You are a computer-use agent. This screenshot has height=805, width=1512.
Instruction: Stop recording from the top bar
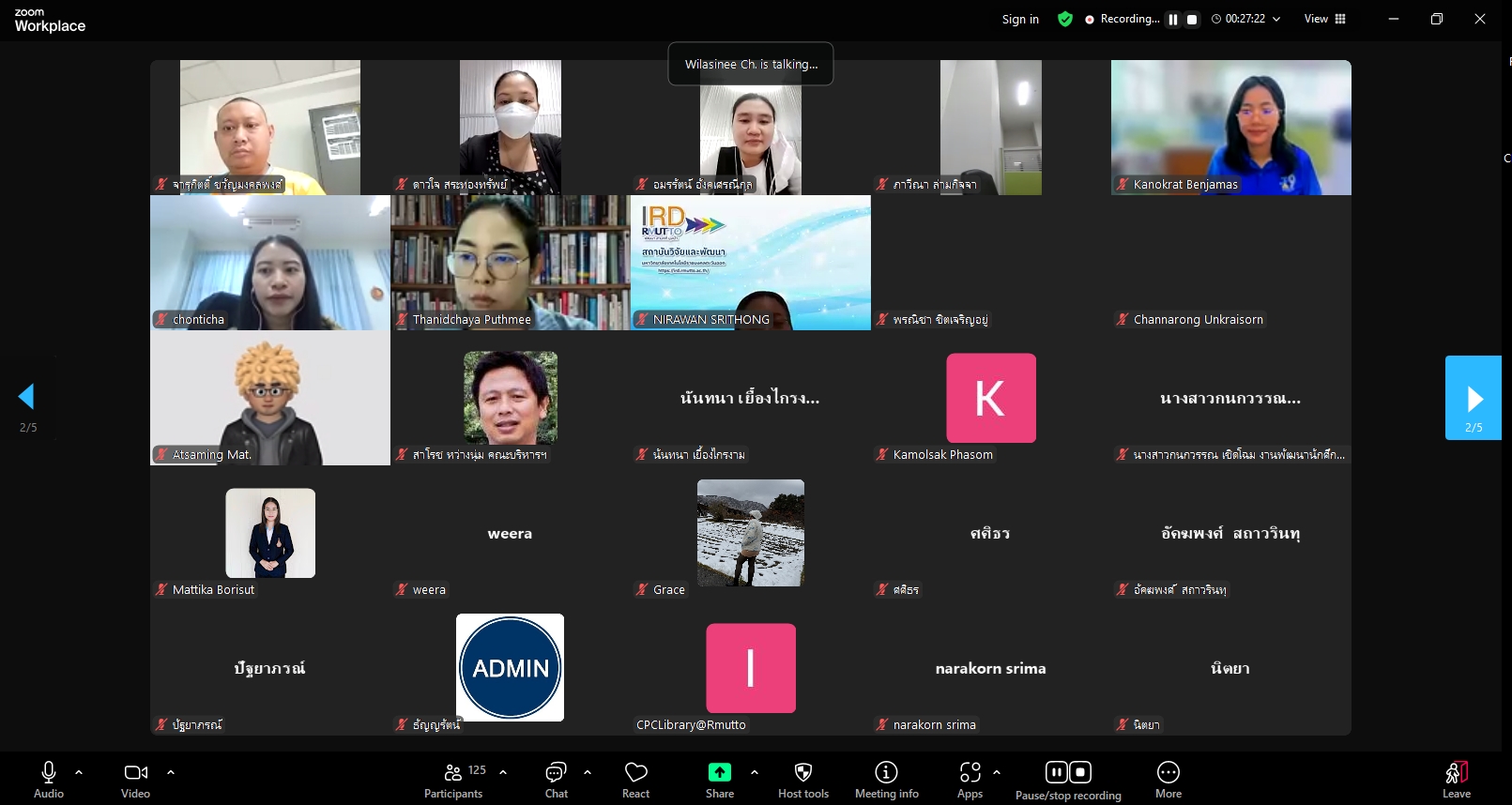[x=1192, y=19]
